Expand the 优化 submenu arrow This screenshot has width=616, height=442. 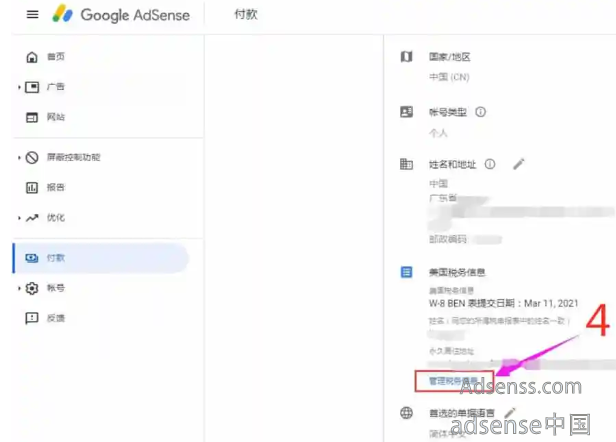point(19,218)
